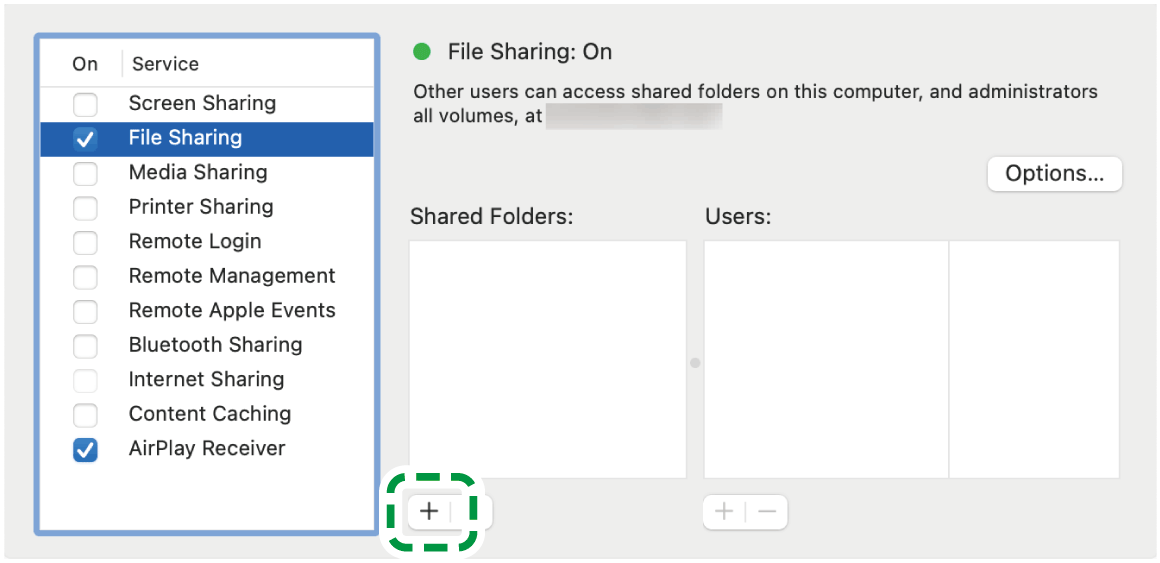The height and width of the screenshot is (563, 1160).
Task: Click the empty Shared Folders list area
Action: pos(547,358)
